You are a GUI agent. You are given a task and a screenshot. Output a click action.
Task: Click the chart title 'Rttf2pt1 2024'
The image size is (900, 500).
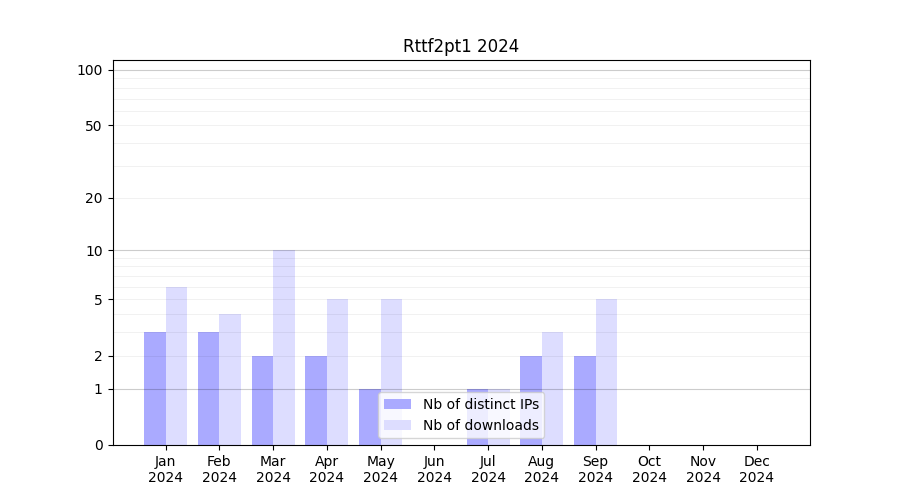(461, 46)
